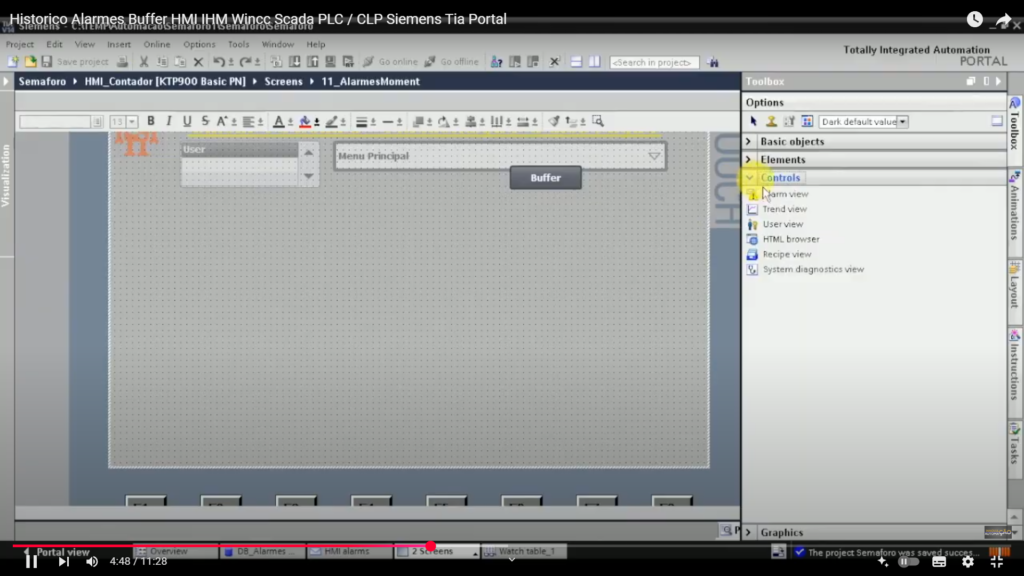
Task: Click the New project icon
Action: pyautogui.click(x=12, y=62)
